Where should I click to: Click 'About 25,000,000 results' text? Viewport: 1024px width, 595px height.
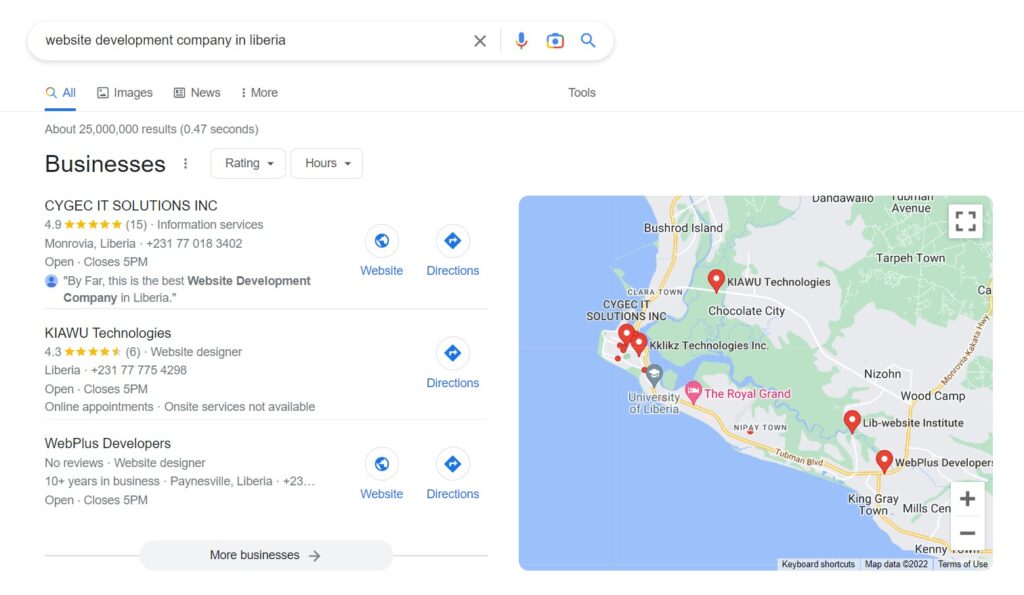(152, 129)
